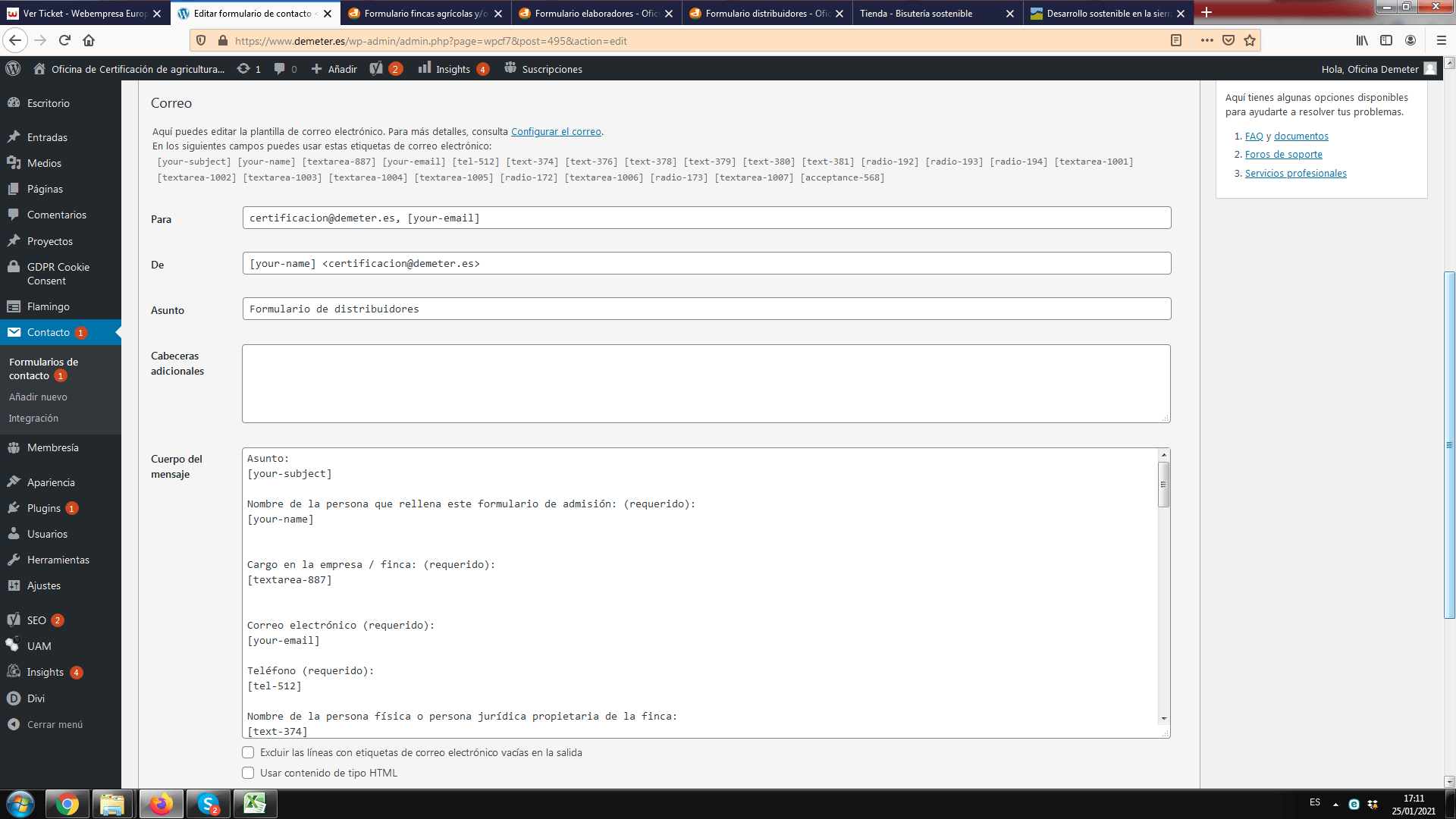Click tracking protection shield icon
Screen dimensions: 1456x819
coord(201,40)
